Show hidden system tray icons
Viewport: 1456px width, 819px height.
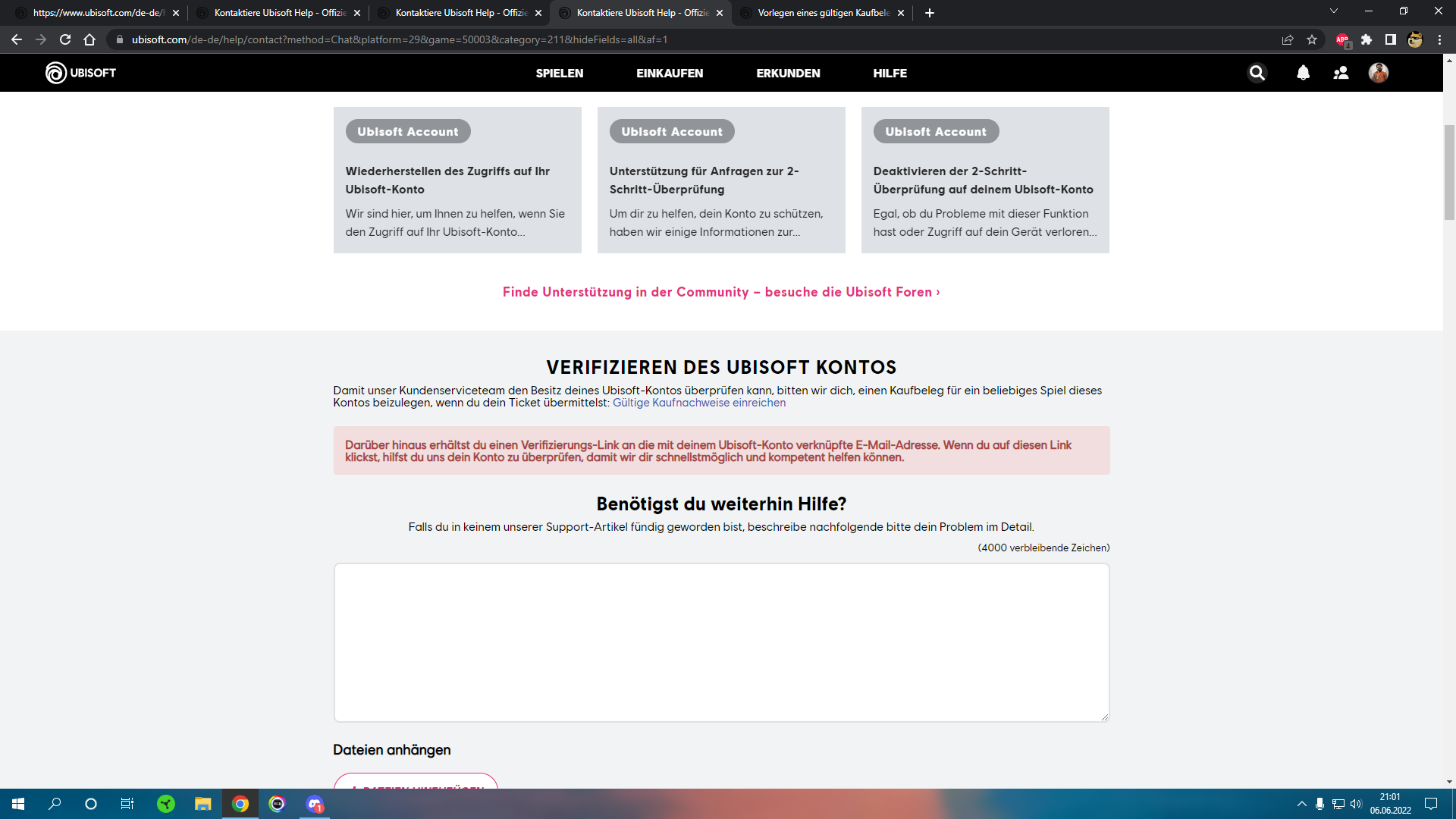pos(1301,804)
